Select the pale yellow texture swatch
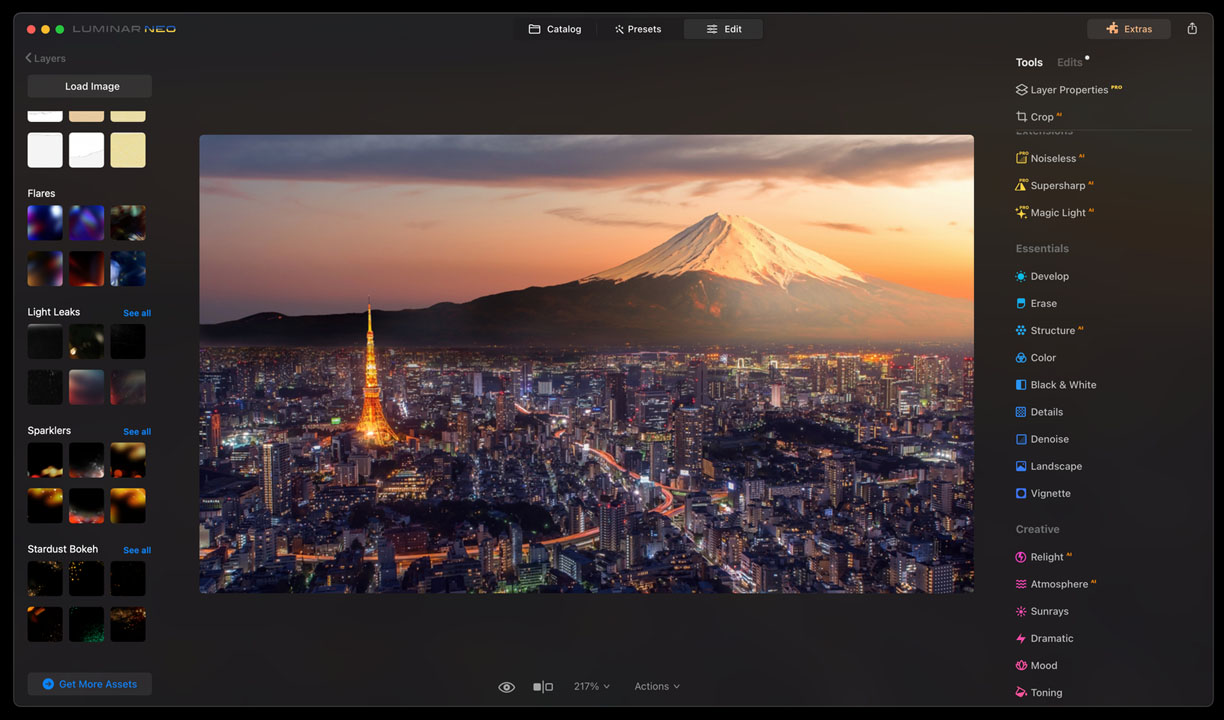This screenshot has height=720, width=1224. click(x=128, y=150)
